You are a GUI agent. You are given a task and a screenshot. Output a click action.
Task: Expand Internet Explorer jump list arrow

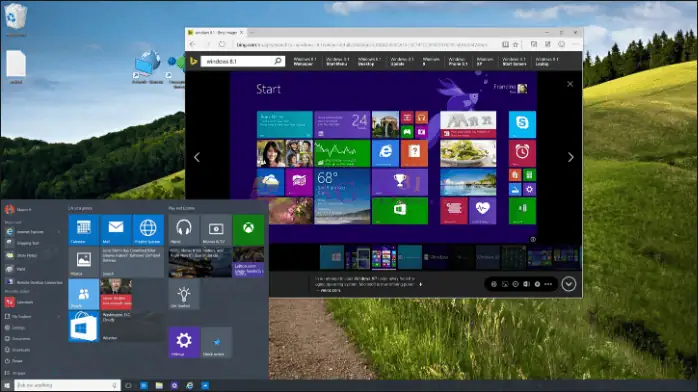point(59,231)
